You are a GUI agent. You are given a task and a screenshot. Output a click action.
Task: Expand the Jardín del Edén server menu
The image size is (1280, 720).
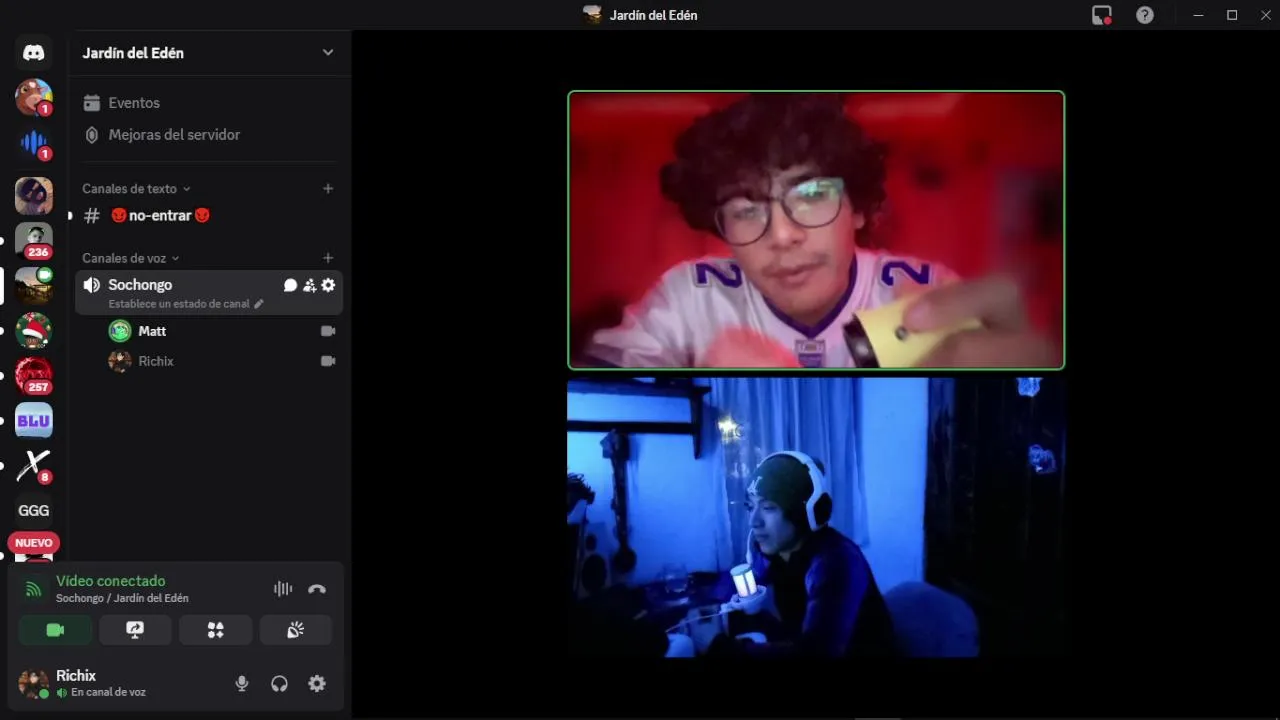[x=328, y=53]
